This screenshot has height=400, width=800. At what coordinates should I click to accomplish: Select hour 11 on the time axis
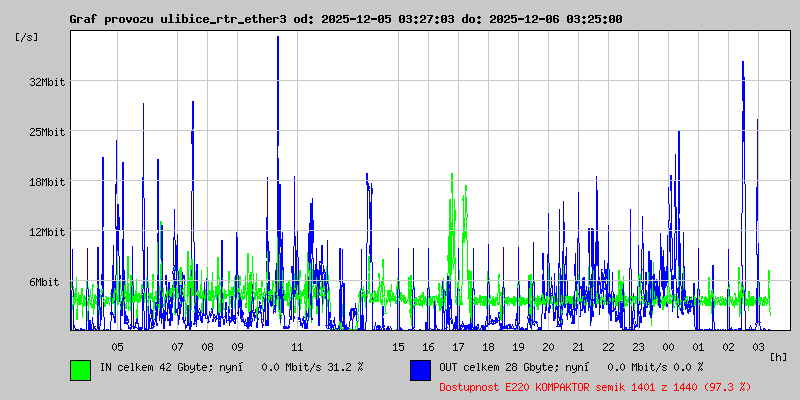pyautogui.click(x=297, y=347)
